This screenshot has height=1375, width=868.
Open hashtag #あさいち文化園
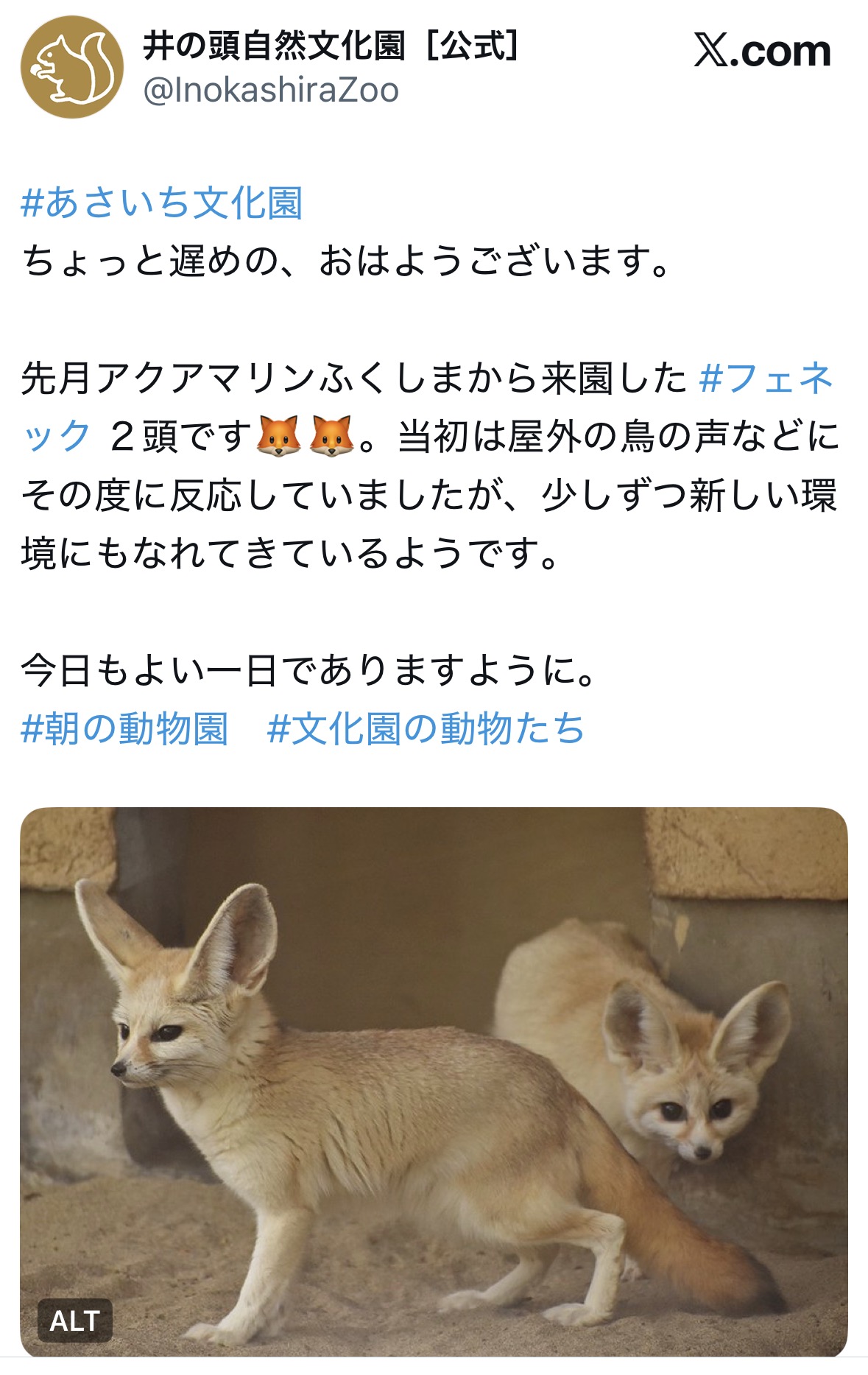[x=161, y=203]
